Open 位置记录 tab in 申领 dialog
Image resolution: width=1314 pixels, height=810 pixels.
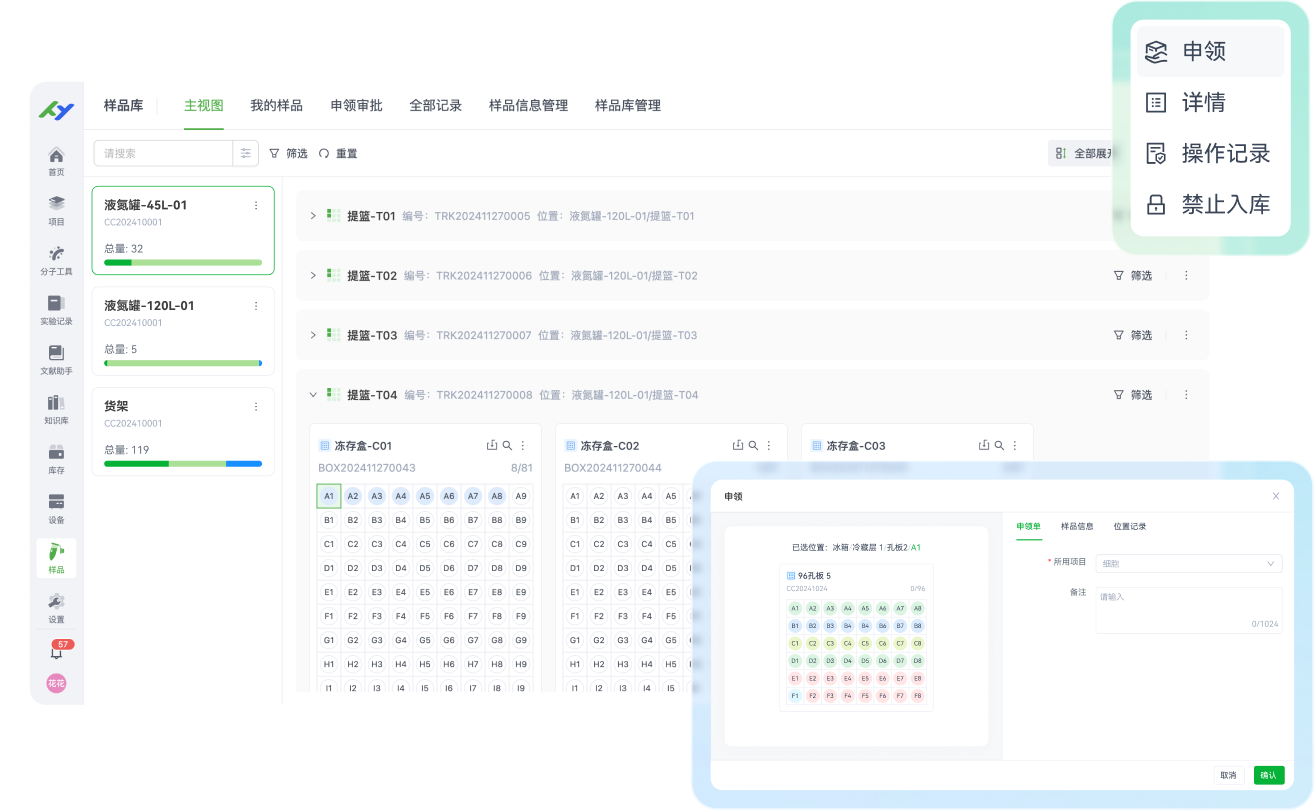tap(1130, 526)
